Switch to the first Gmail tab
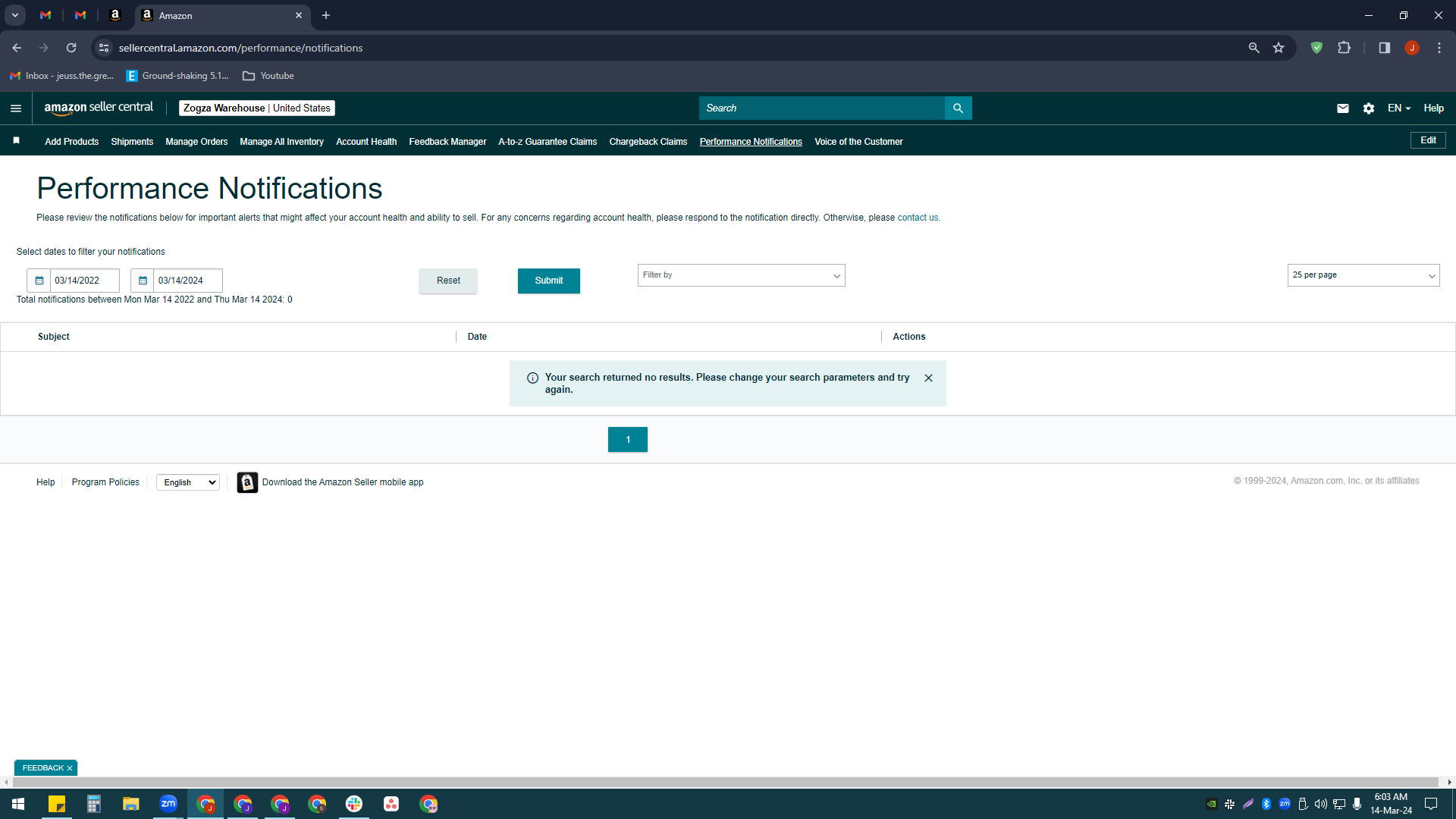The image size is (1456, 819). (x=45, y=15)
